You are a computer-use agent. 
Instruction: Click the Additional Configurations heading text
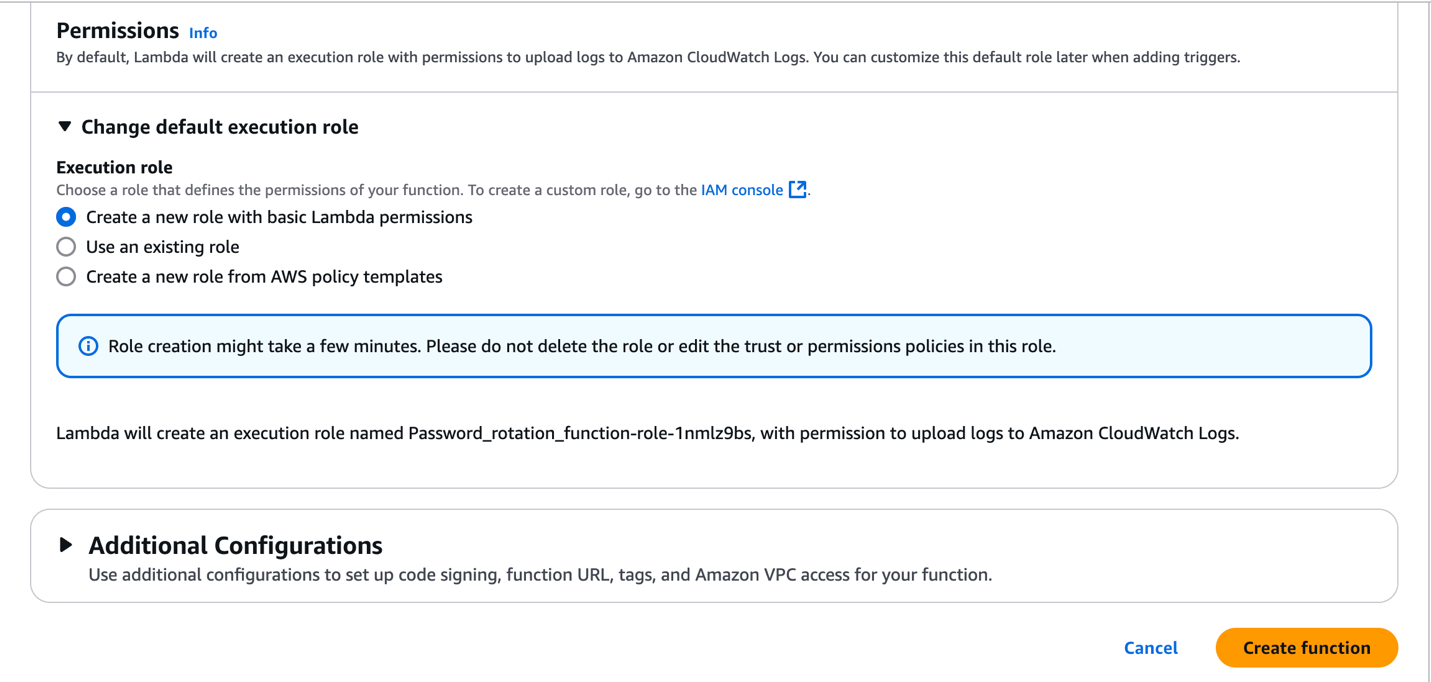pyautogui.click(x=235, y=545)
